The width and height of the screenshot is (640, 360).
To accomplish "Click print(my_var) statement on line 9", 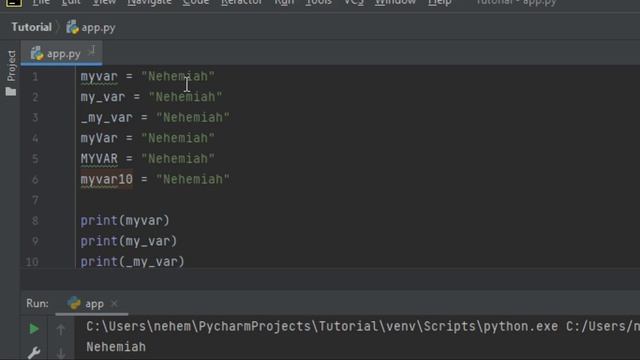I will tap(129, 241).
